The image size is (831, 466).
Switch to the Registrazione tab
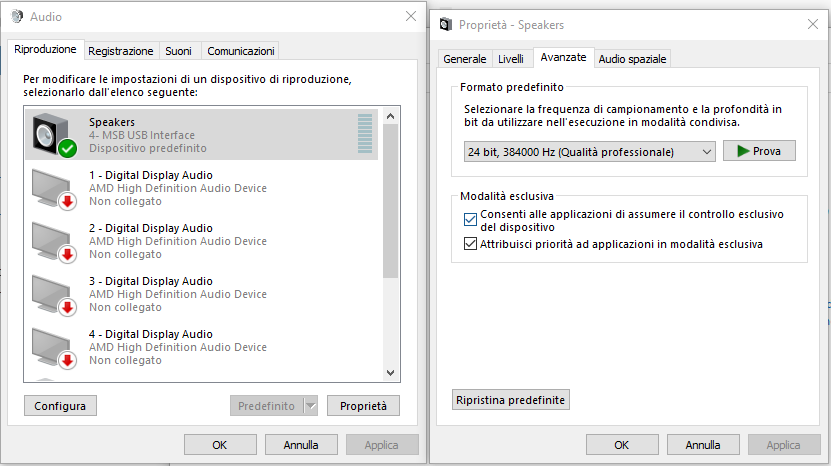[120, 51]
